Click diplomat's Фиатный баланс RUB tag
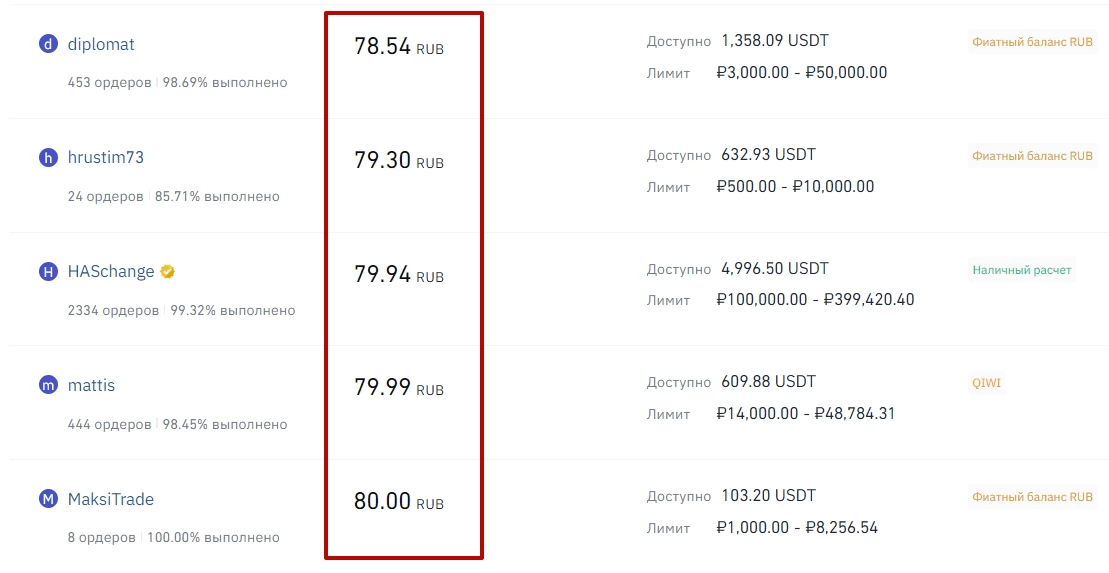1109x573 pixels. point(1032,43)
